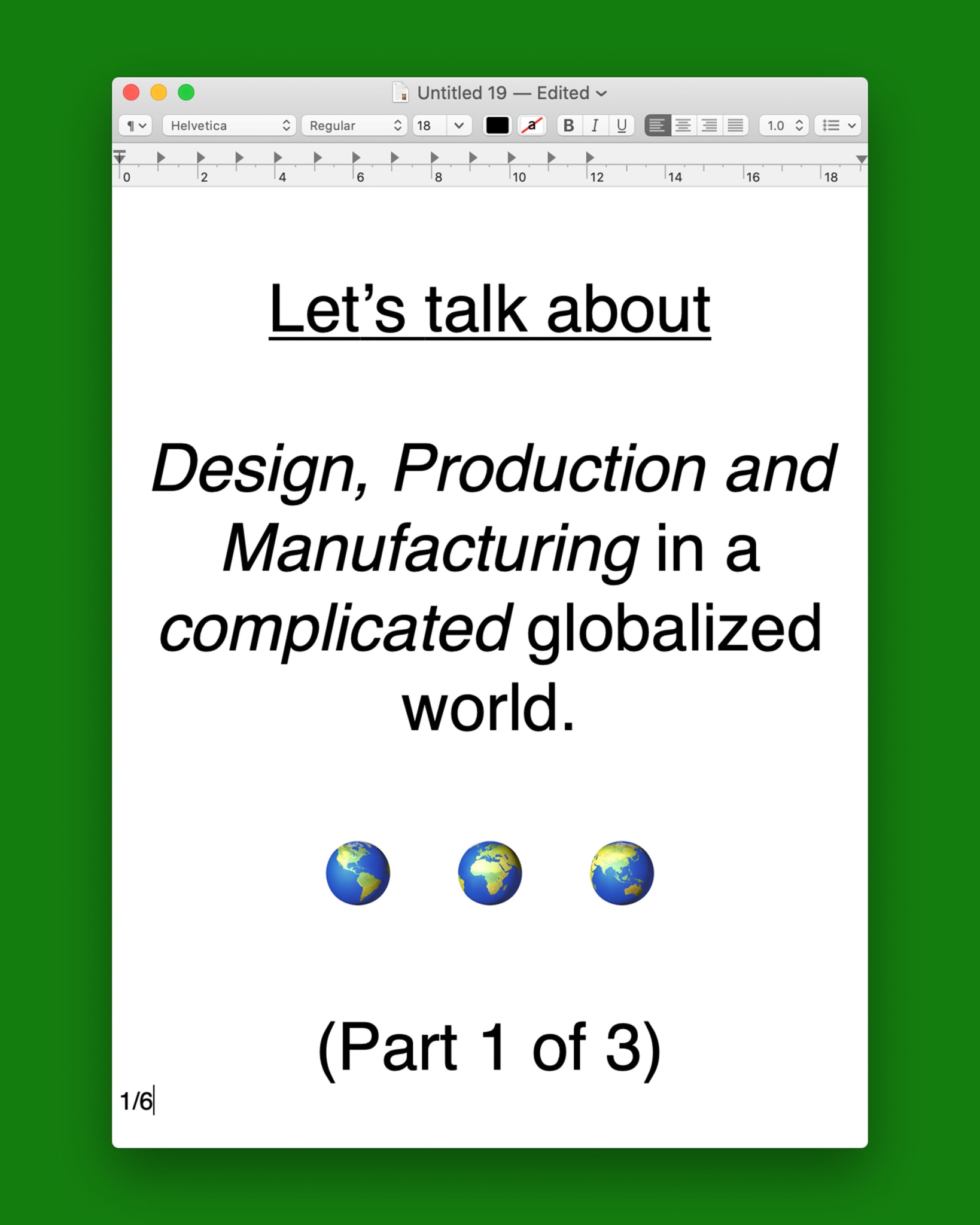
Task: Zoom the window with green button
Action: point(186,93)
